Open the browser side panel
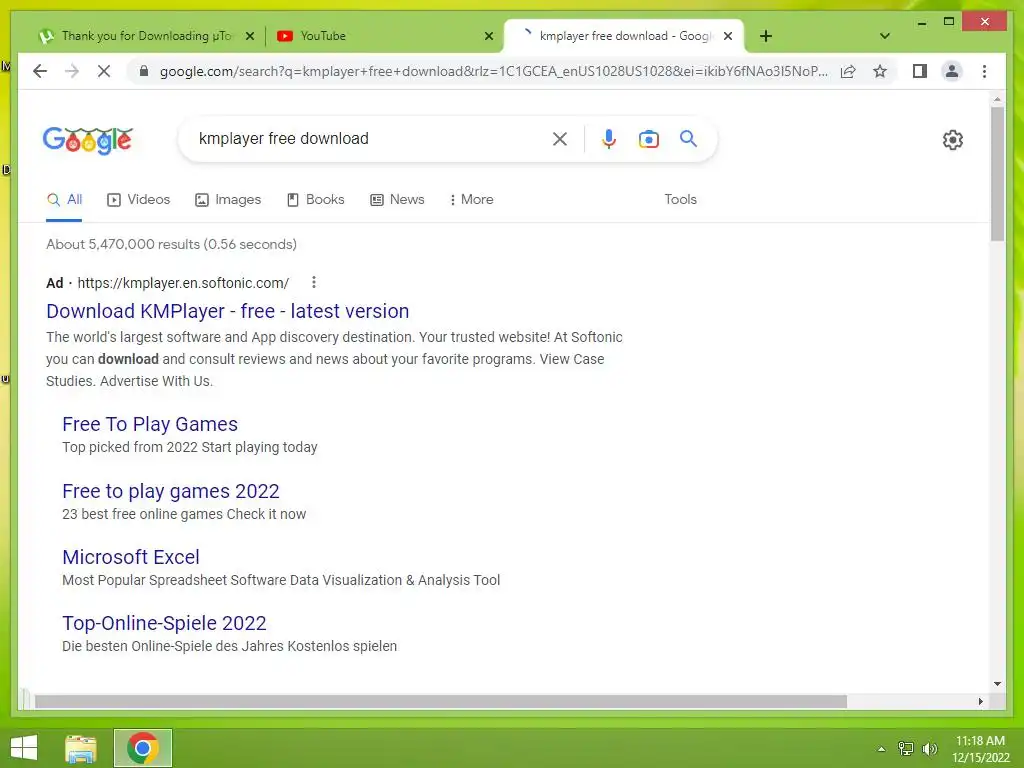 pyautogui.click(x=920, y=71)
